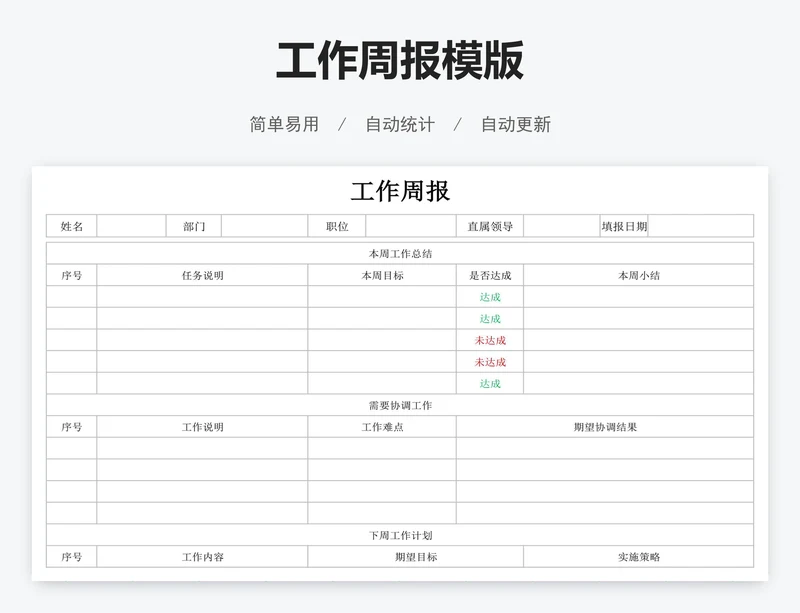Image resolution: width=800 pixels, height=613 pixels.
Task: Select the blank field beside 职位
Action: tap(410, 226)
